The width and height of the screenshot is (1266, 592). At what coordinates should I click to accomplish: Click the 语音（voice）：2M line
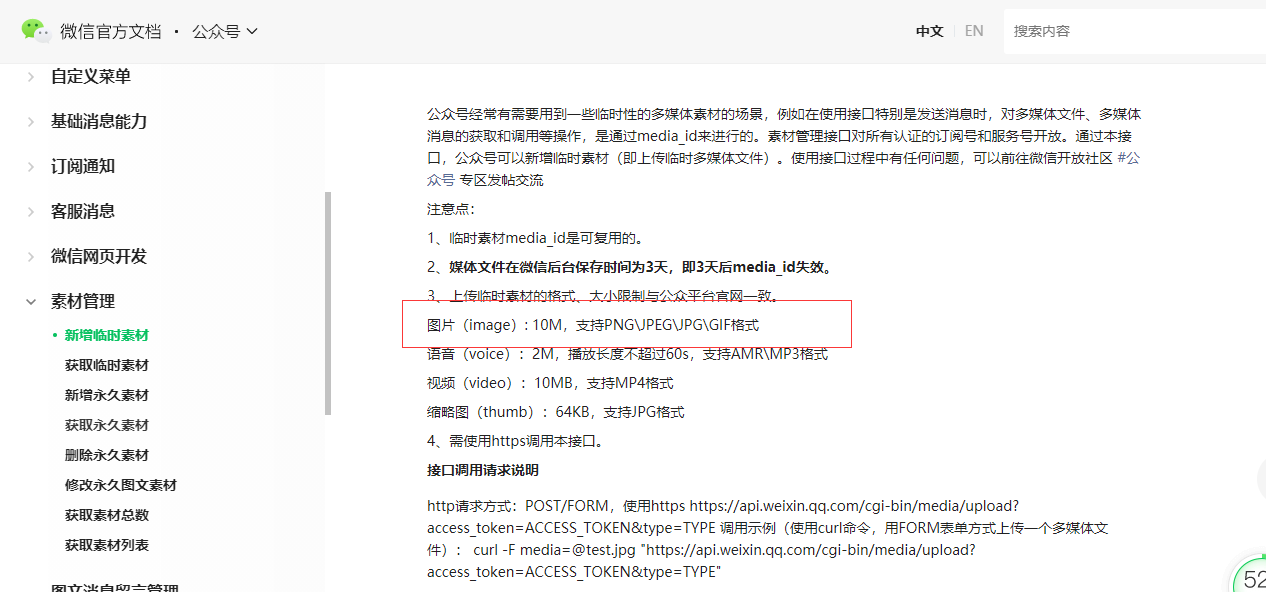627,355
